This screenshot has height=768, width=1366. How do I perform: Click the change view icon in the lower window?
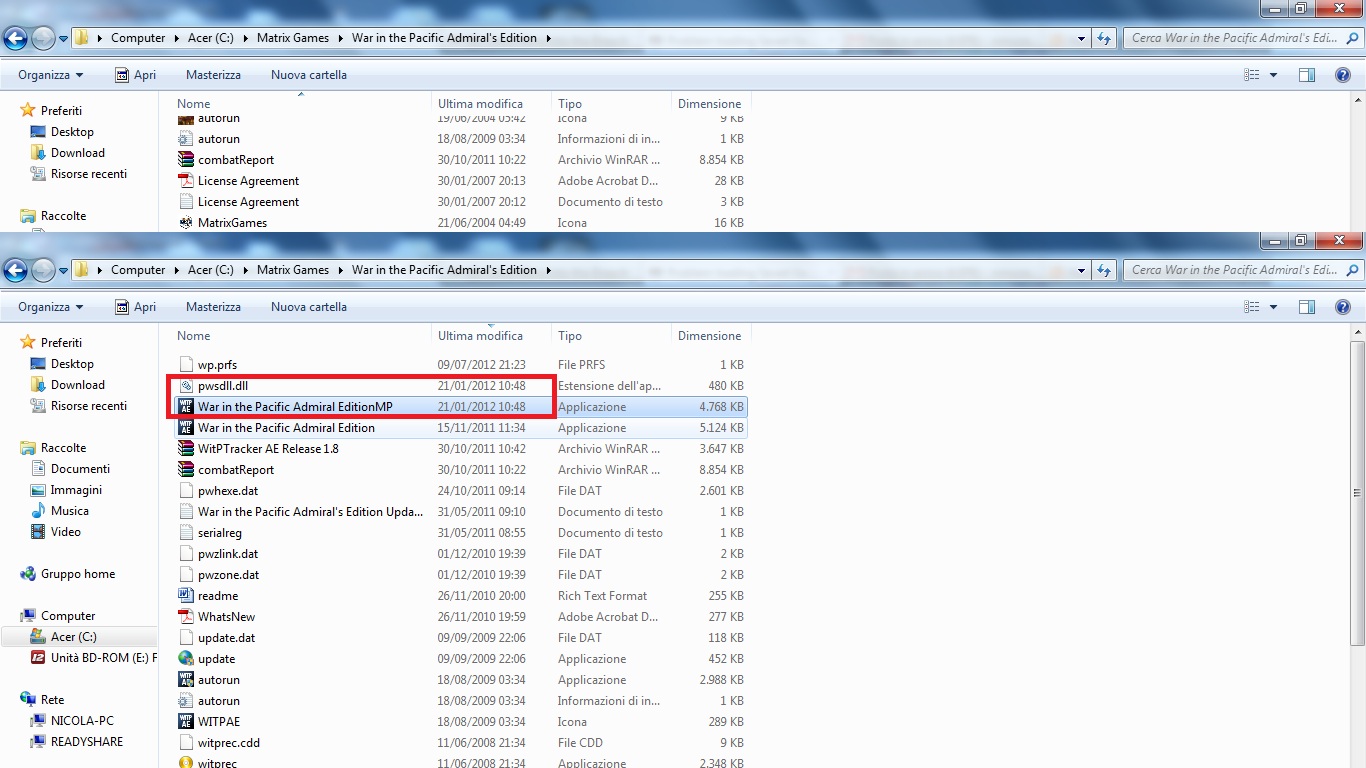coord(1251,307)
